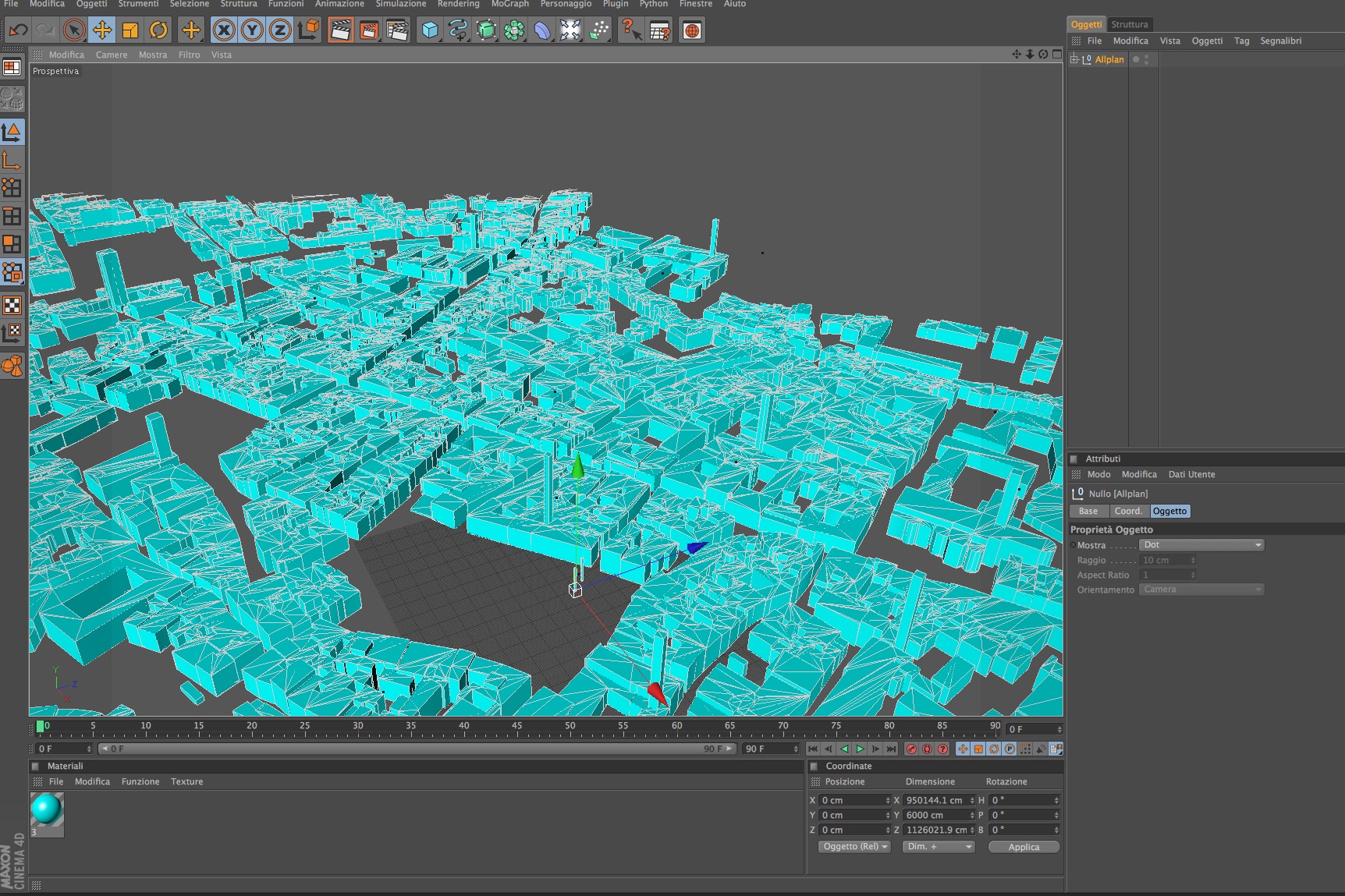Screen dimensions: 1345x896
Task: Play the animation forward
Action: [860, 749]
